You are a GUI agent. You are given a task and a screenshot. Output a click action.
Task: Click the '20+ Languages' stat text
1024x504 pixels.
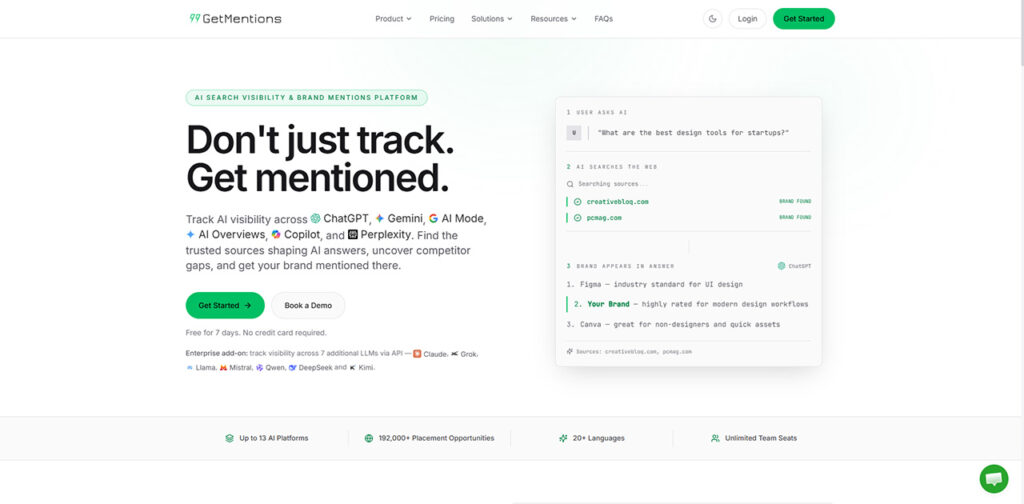tap(599, 439)
